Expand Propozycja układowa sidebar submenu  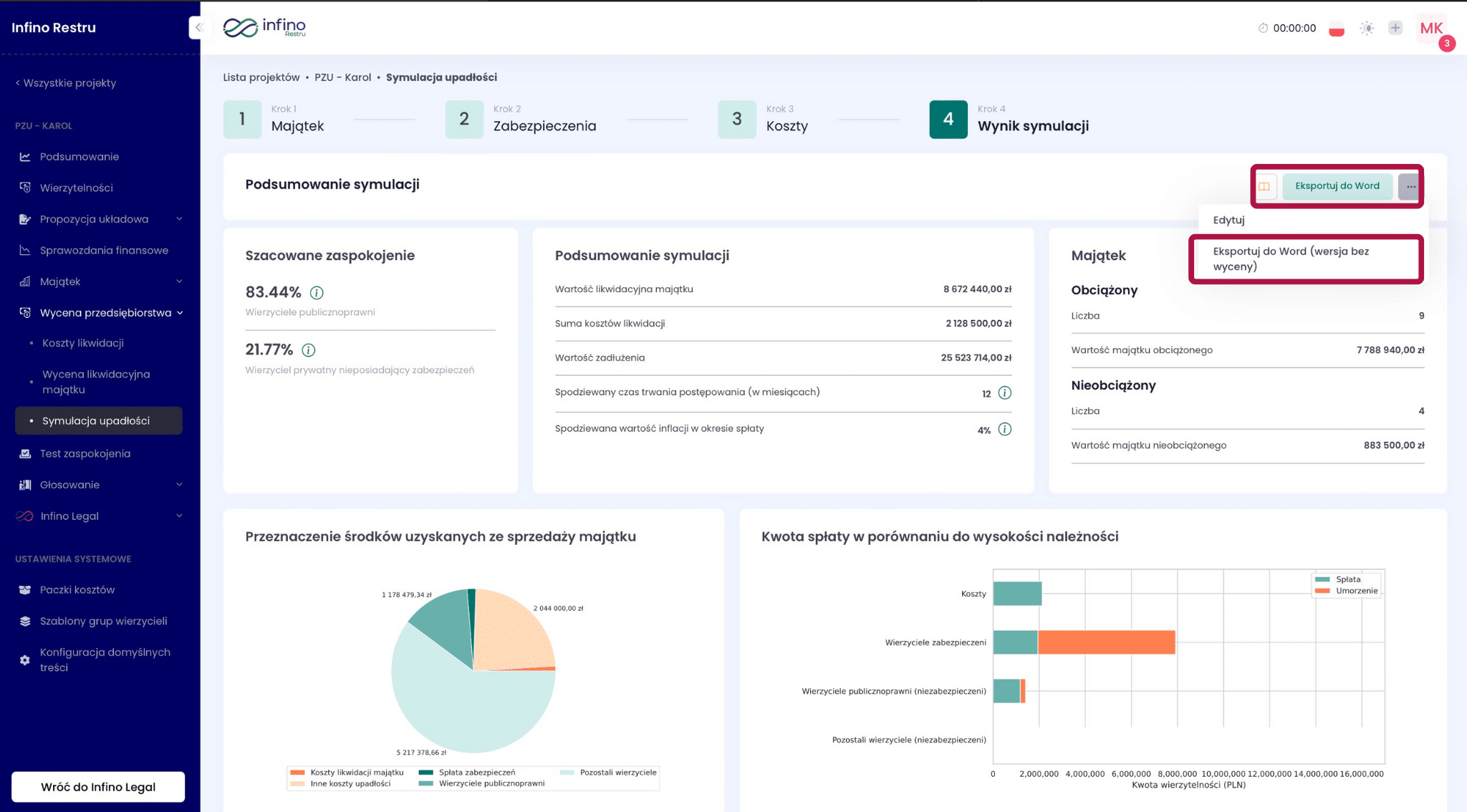pos(179,219)
